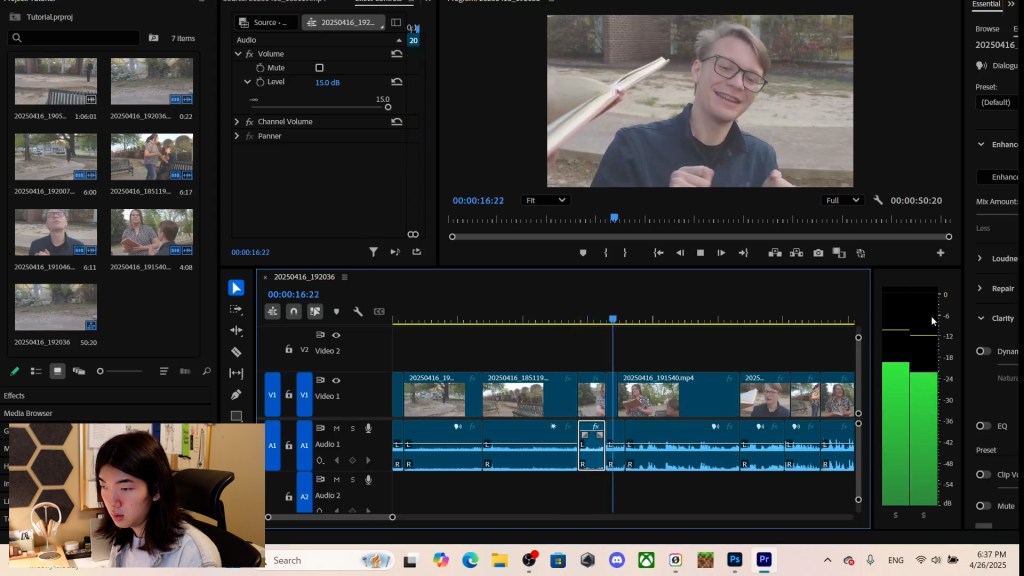Viewport: 1024px width, 576px height.
Task: Click the Export Frame camera icon
Action: (818, 253)
